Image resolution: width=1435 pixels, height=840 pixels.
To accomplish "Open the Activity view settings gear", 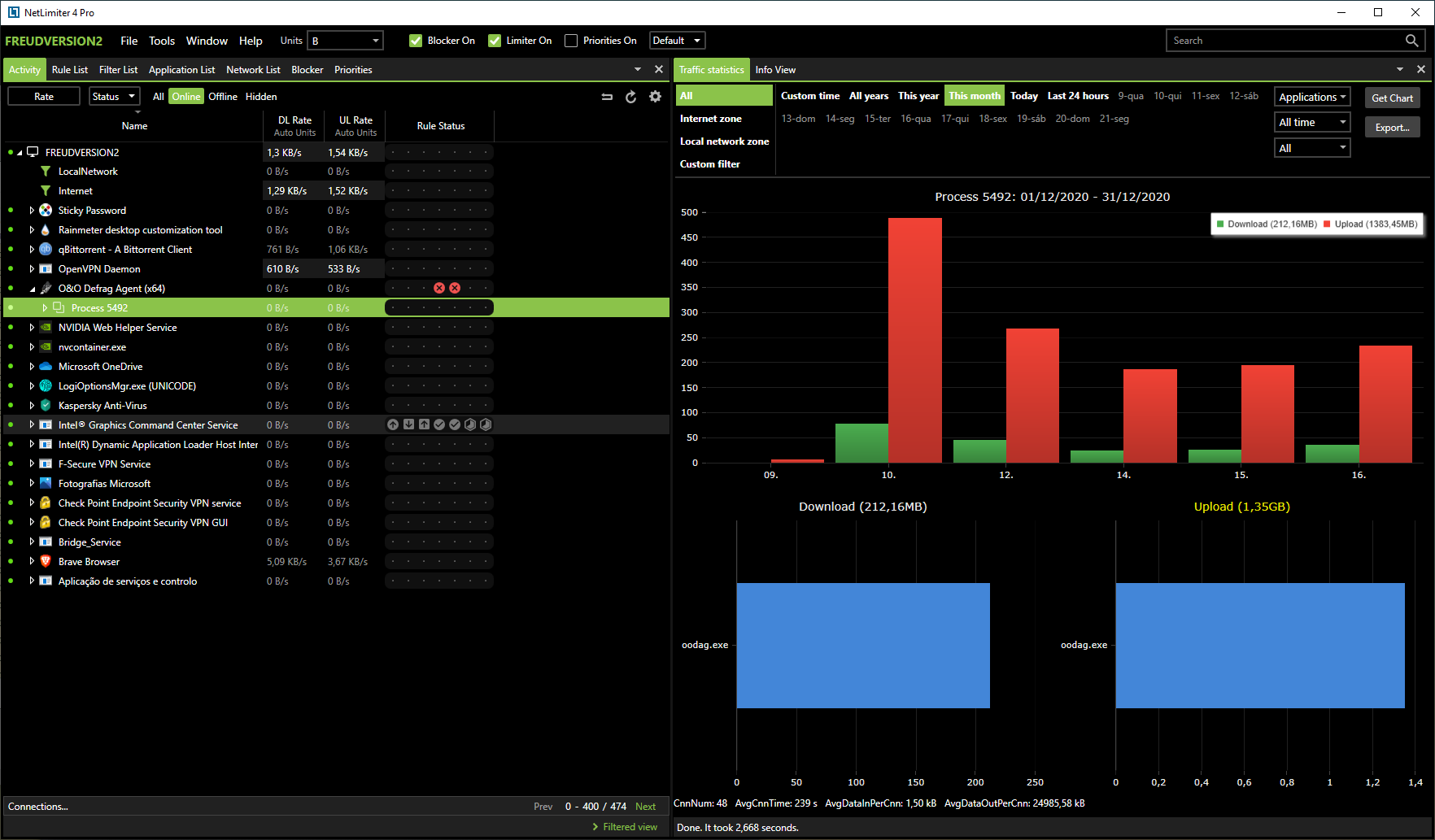I will 655,97.
